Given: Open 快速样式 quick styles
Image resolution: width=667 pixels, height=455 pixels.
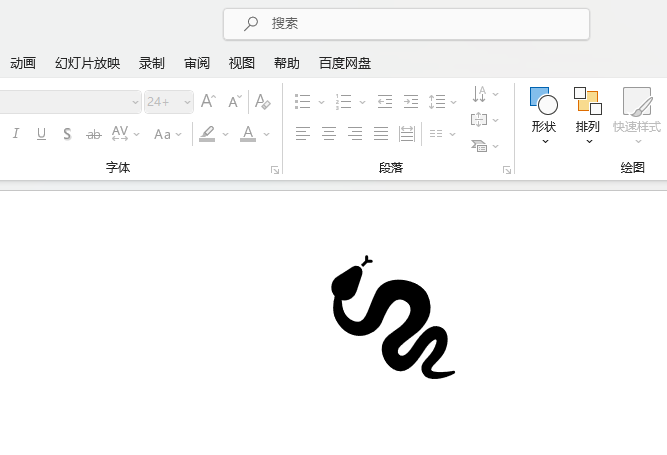Looking at the screenshot, I should coord(637,116).
